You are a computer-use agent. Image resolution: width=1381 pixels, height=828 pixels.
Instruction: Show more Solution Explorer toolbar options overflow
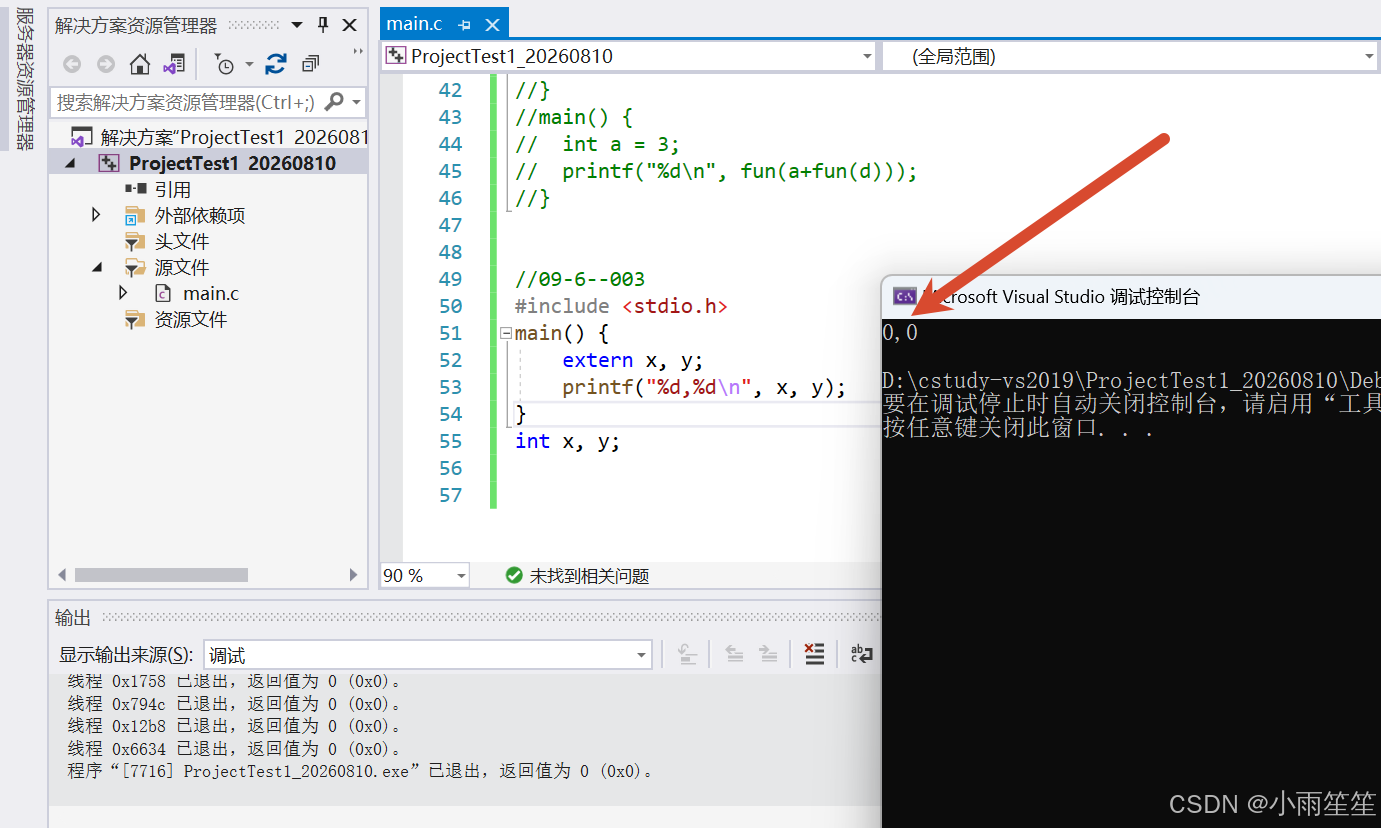(x=358, y=52)
